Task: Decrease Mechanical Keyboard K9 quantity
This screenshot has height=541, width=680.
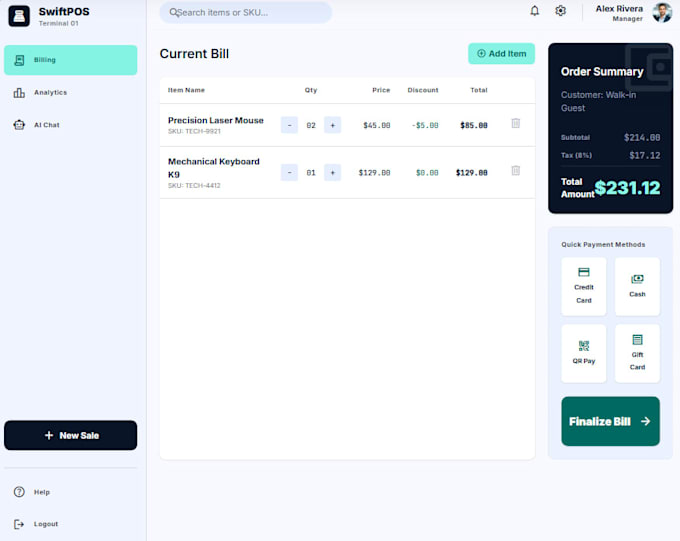Action: [x=289, y=173]
